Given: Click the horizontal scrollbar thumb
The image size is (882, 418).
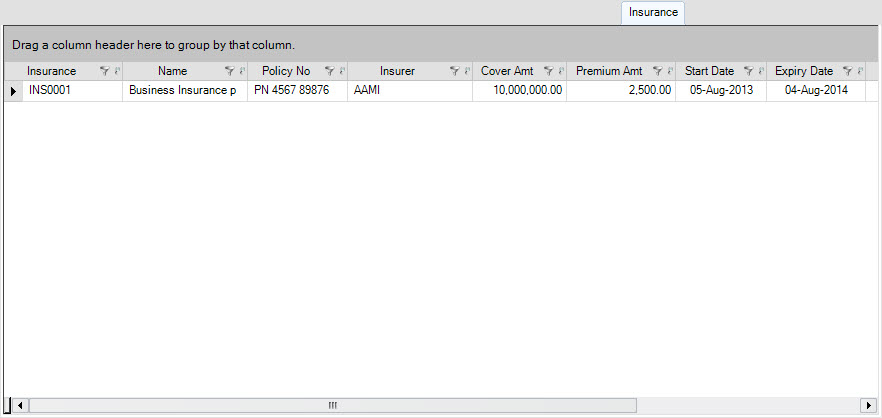Looking at the screenshot, I should [x=333, y=405].
